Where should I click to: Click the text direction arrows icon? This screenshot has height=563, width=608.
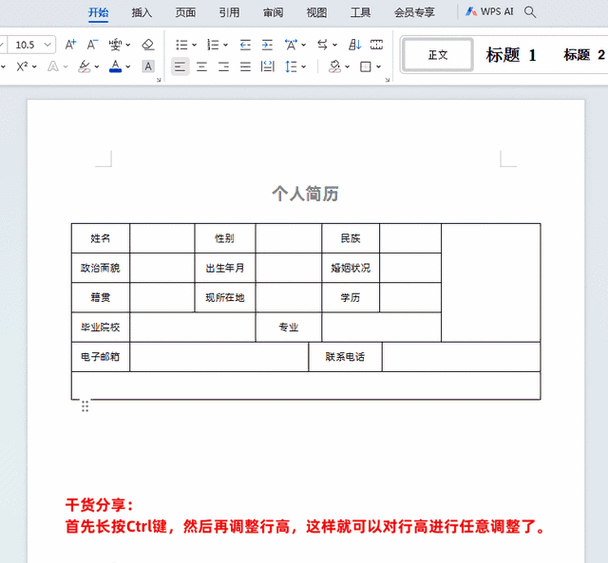322,45
